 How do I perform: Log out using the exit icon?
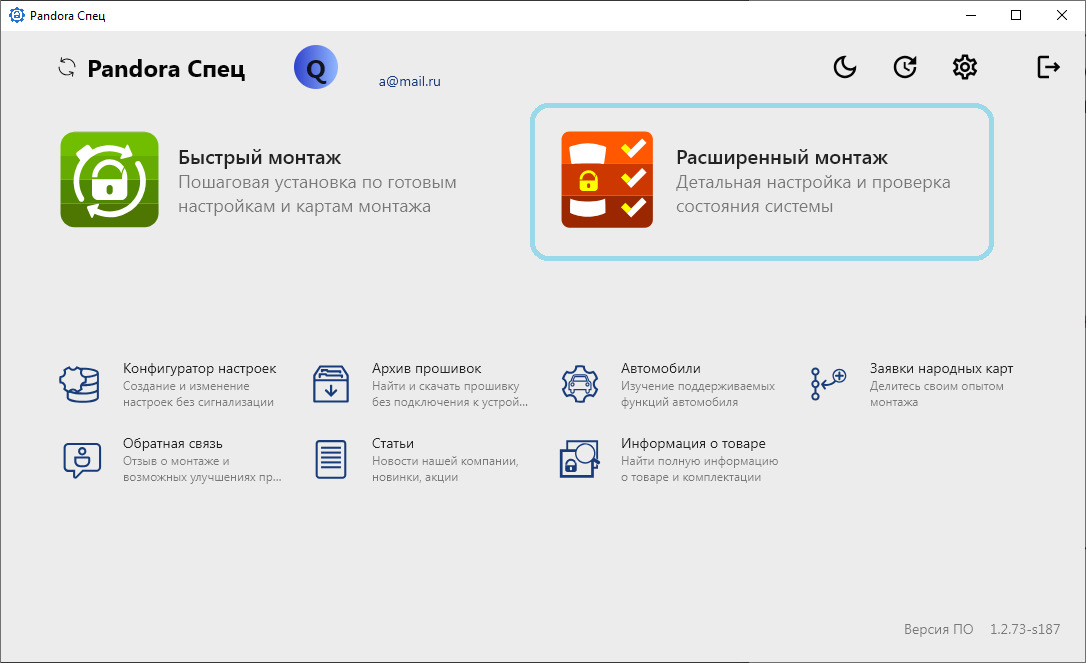tap(1048, 67)
